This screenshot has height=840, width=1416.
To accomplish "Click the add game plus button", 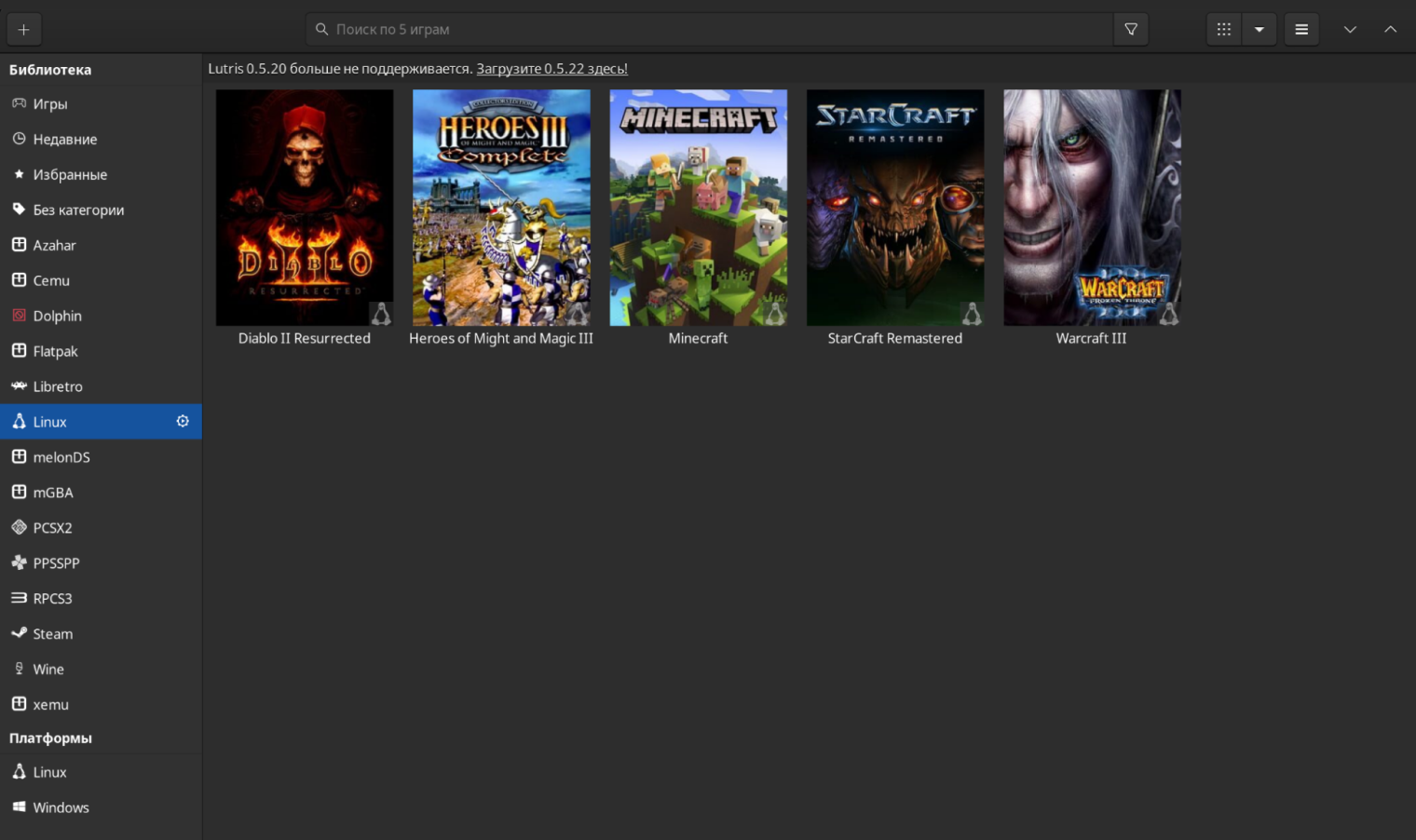I will click(x=23, y=29).
